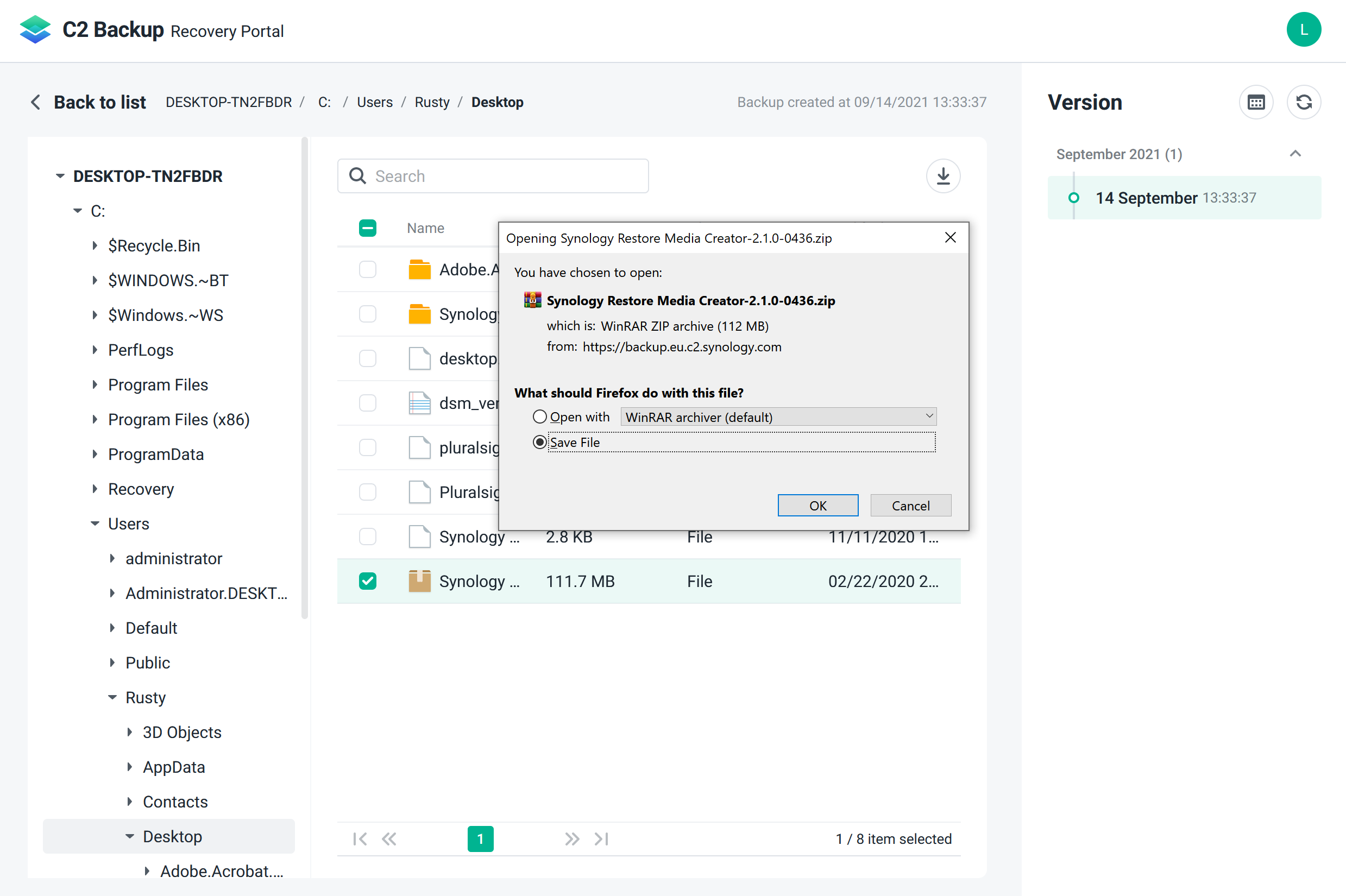Select the Program Files (x86) folder
Screen dimensions: 1346x896
point(179,419)
